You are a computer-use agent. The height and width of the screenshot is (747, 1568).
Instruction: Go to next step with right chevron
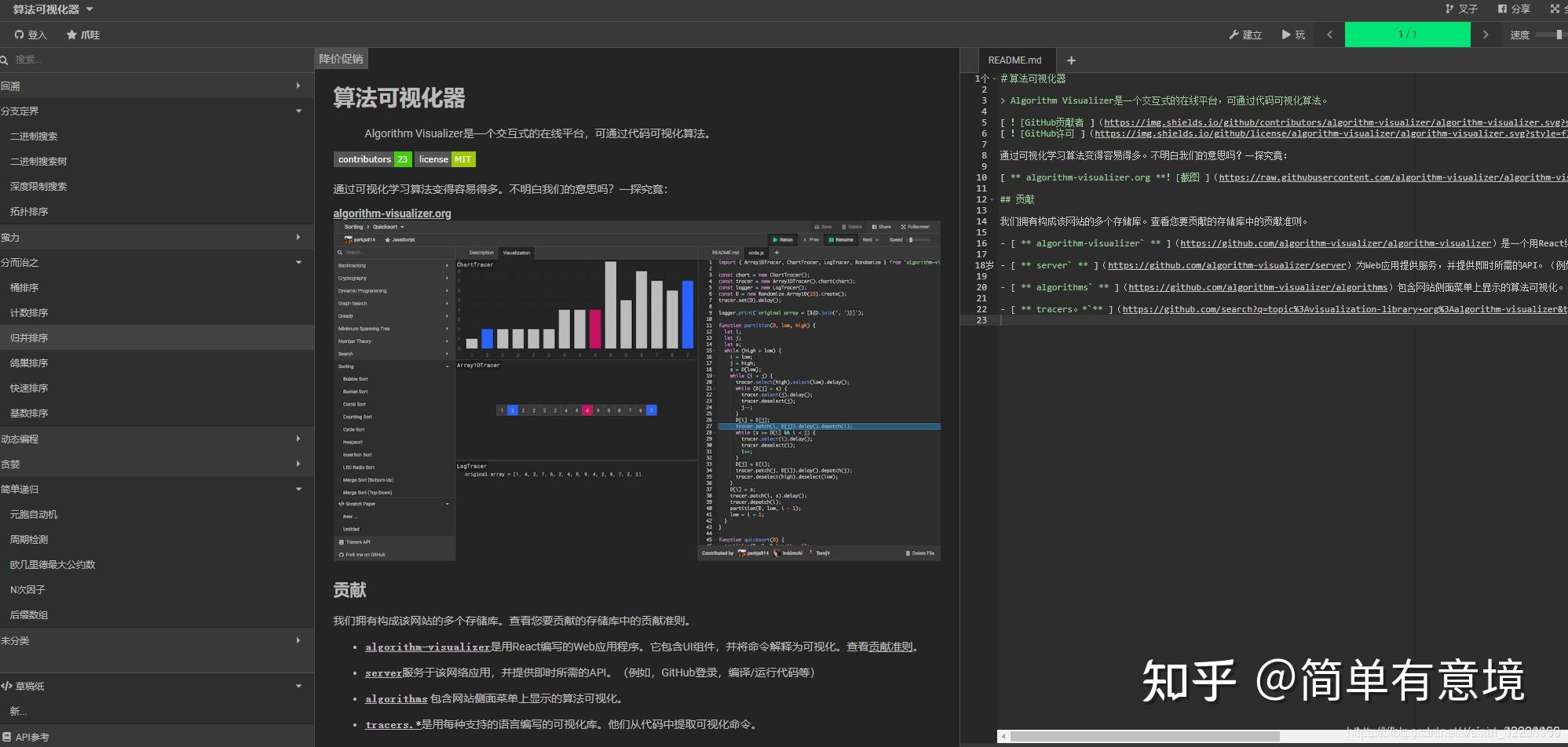[1485, 35]
